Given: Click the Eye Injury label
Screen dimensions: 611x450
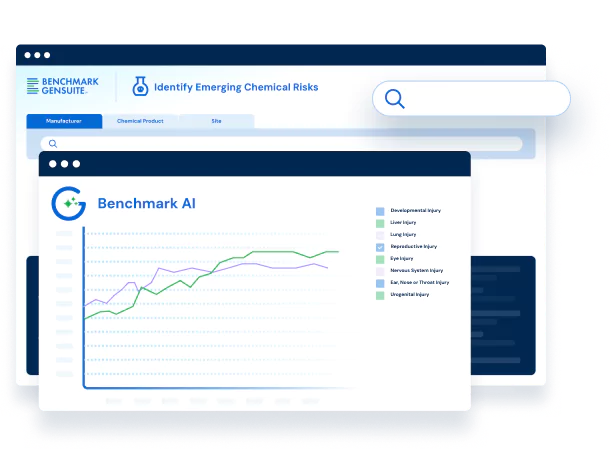Looking at the screenshot, I should (x=402, y=258).
